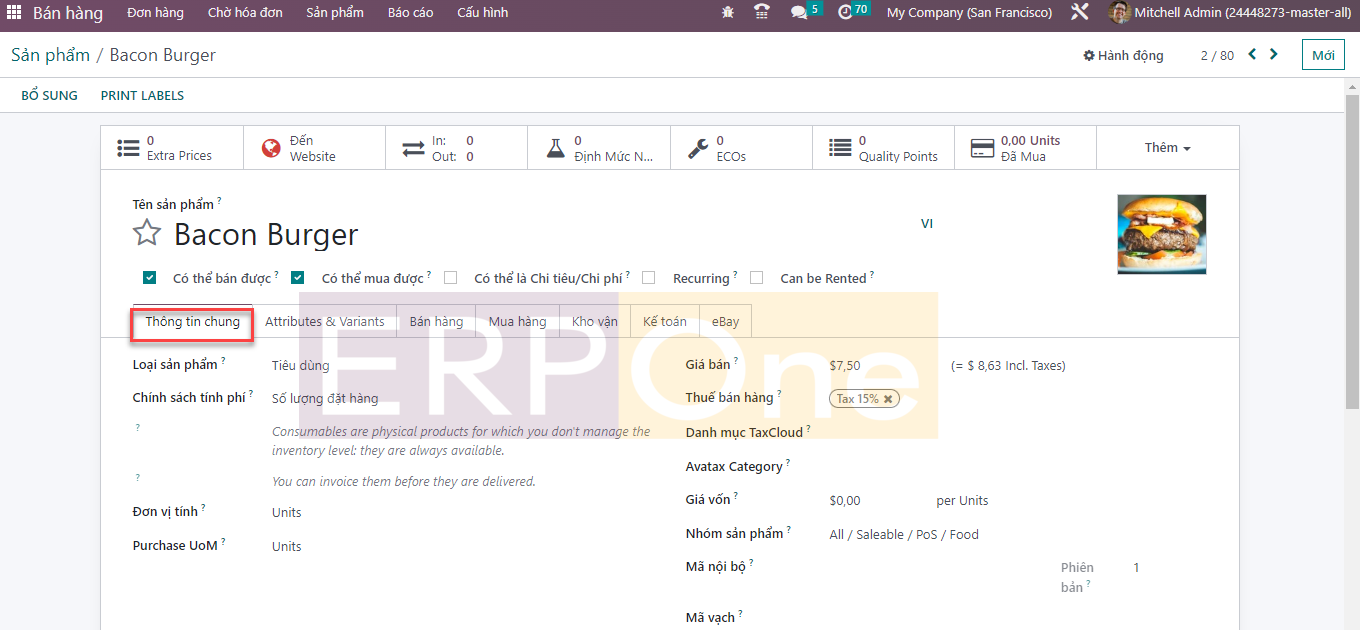
Task: Open the 'Hành động' action menu
Action: (1123, 56)
